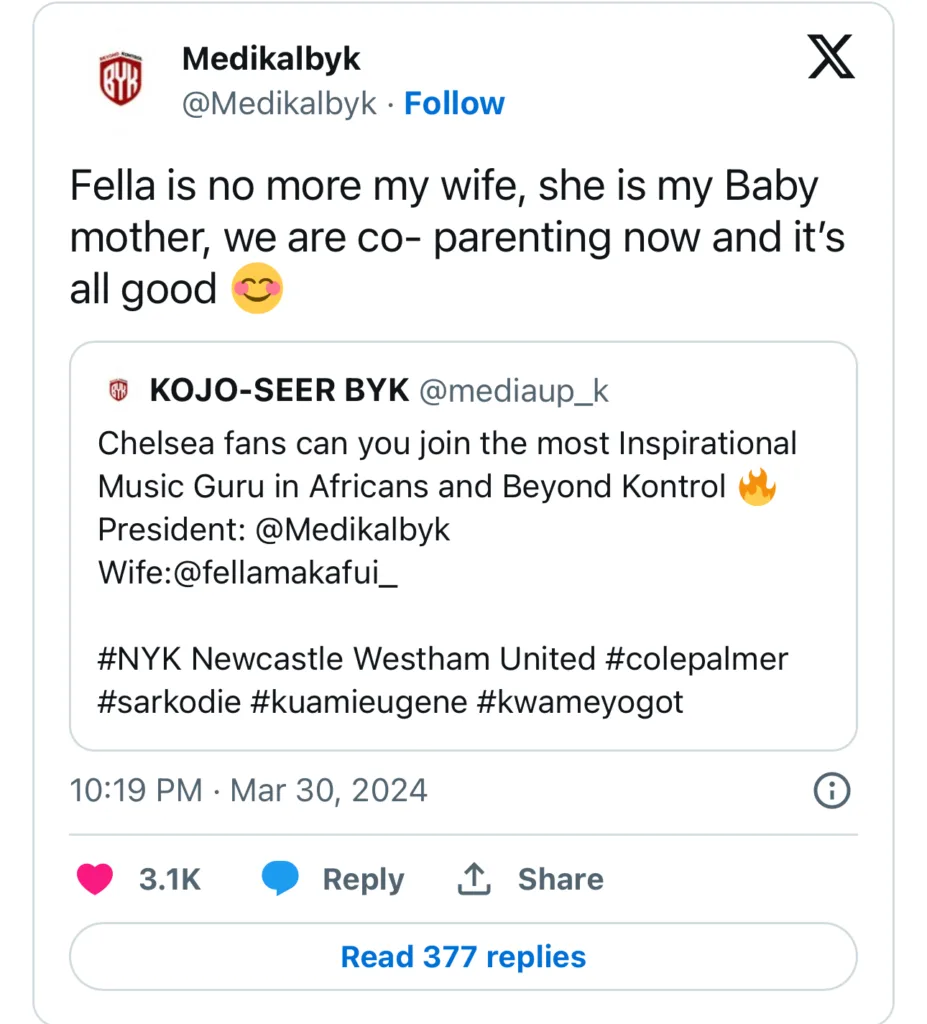Click the Reply label text
The height and width of the screenshot is (1024, 927).
tap(363, 879)
